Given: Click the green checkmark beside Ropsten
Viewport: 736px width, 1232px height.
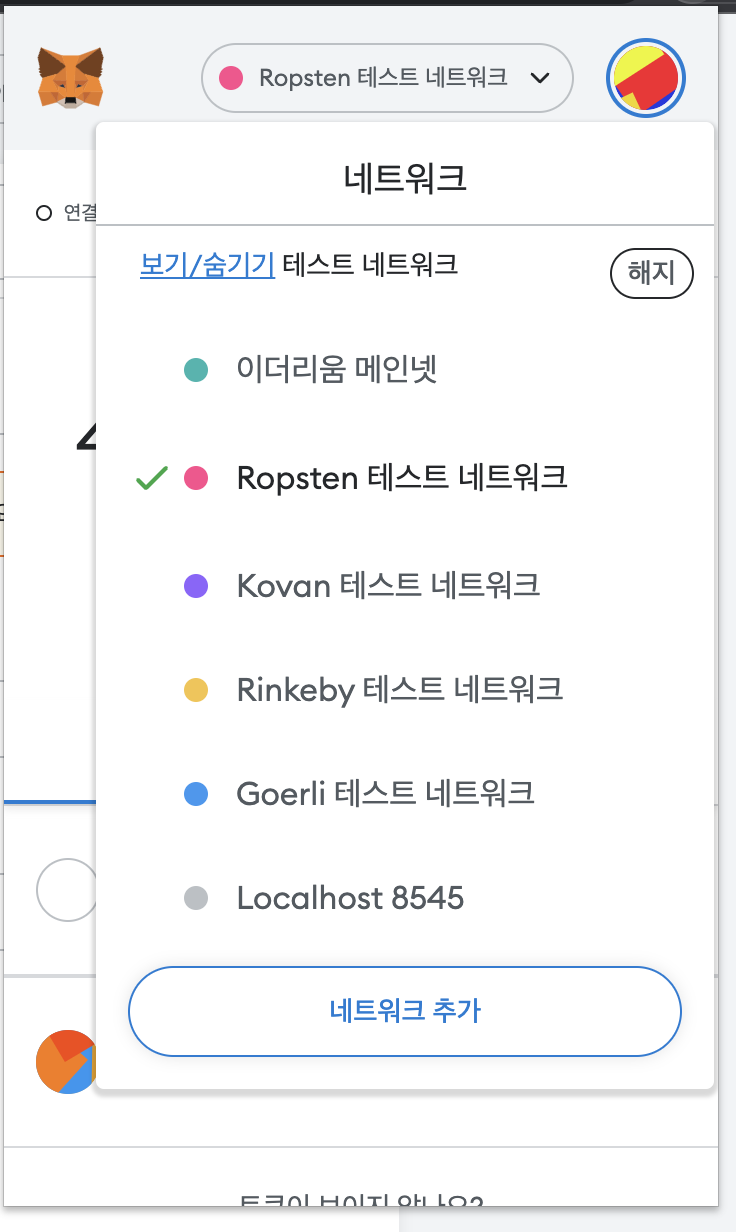Looking at the screenshot, I should tap(151, 479).
